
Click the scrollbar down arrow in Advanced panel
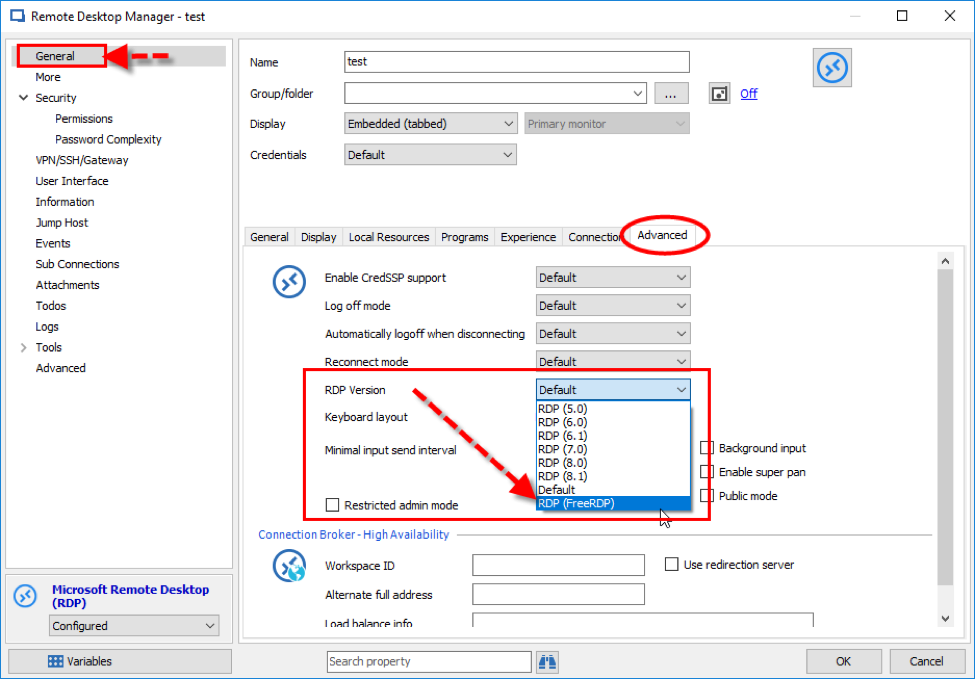(x=945, y=619)
